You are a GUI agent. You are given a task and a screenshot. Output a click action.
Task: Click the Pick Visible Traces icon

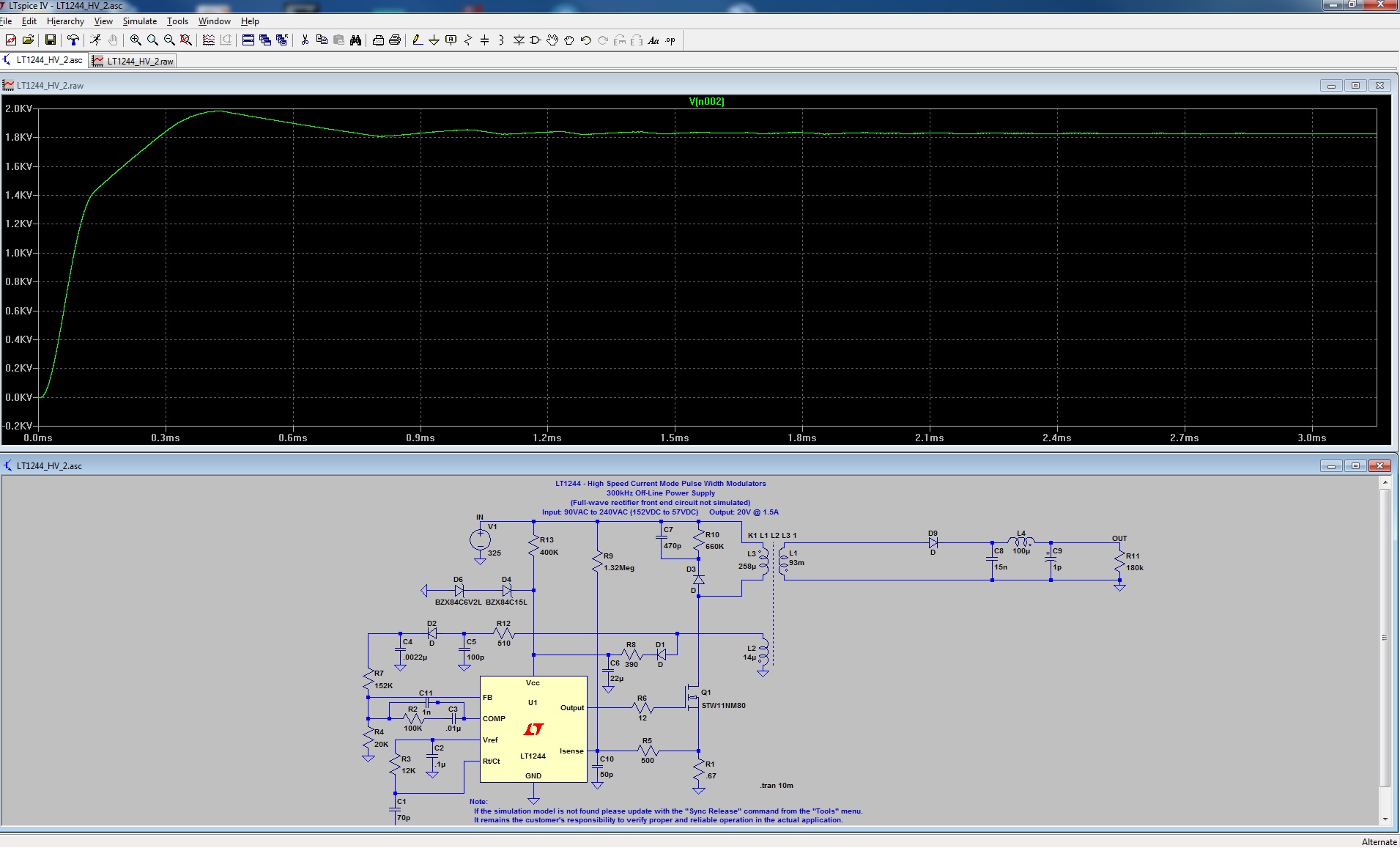click(x=209, y=40)
